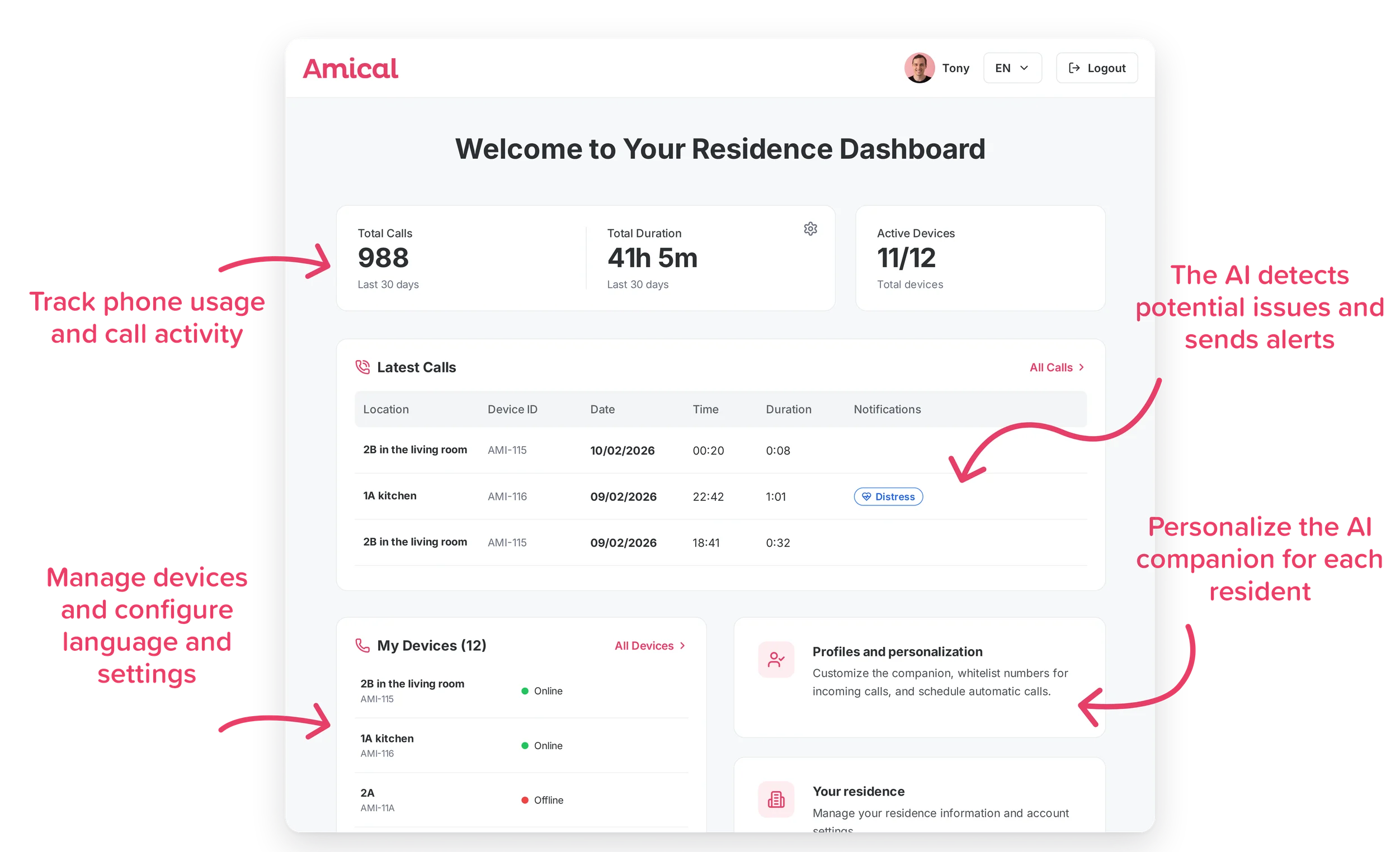Click Tony's profile avatar
Viewport: 1400px width, 852px height.
[920, 68]
